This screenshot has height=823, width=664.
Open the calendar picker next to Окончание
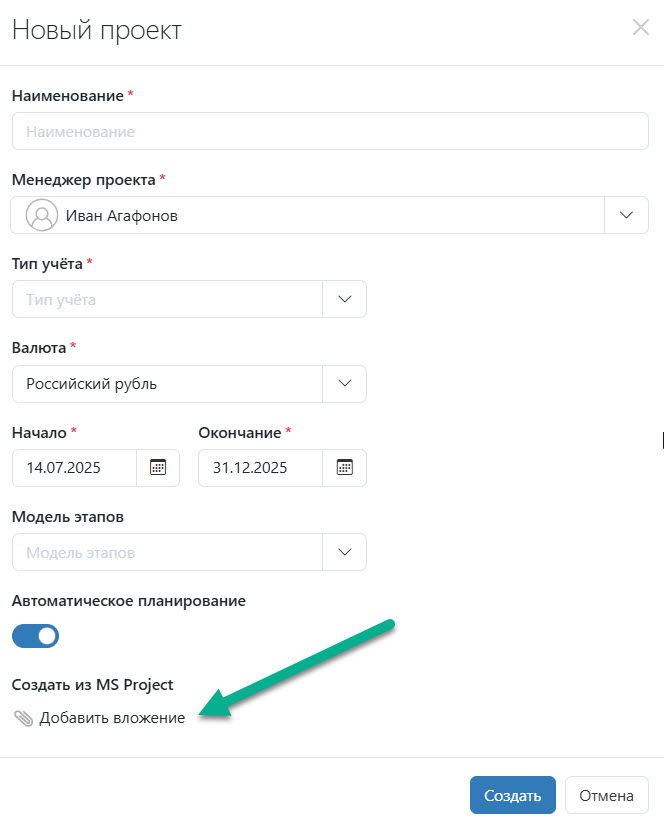344,467
